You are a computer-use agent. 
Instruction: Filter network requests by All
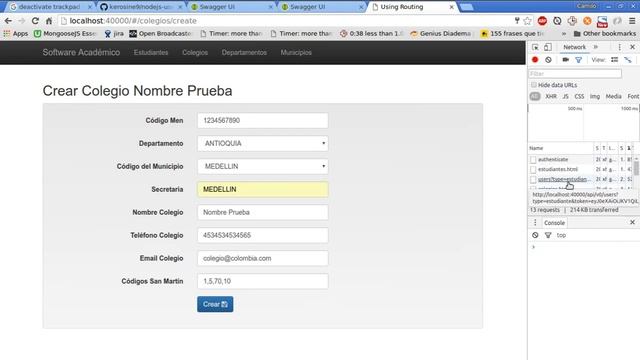pos(535,96)
